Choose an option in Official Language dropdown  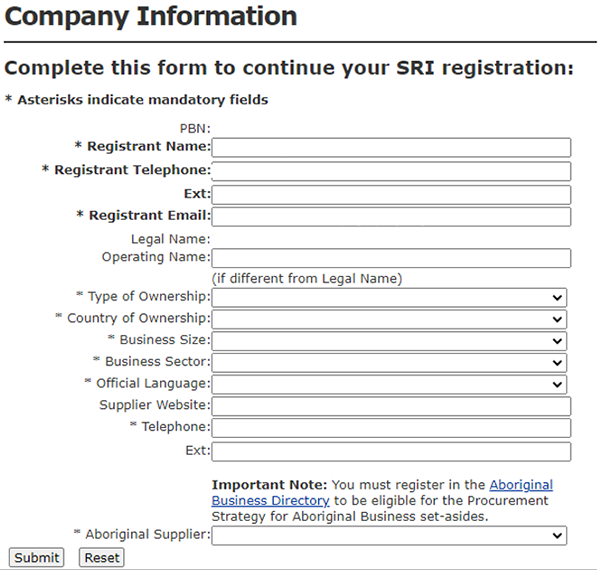click(389, 384)
